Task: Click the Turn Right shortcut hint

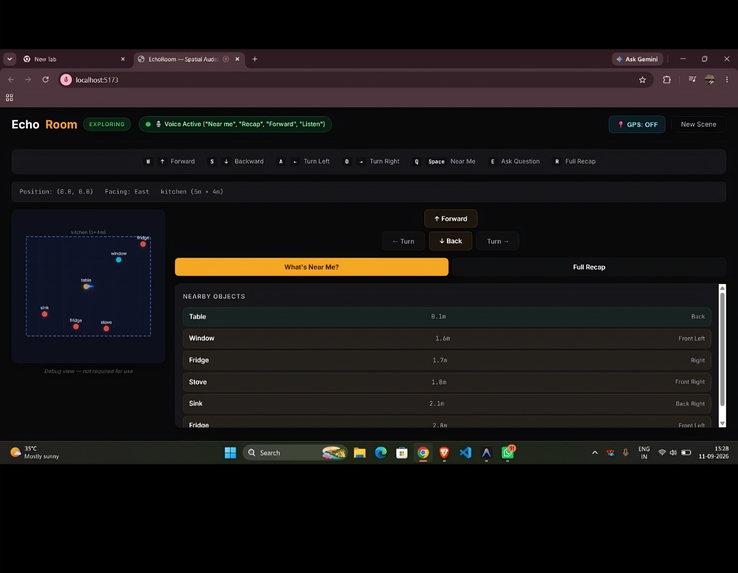Action: [371, 161]
